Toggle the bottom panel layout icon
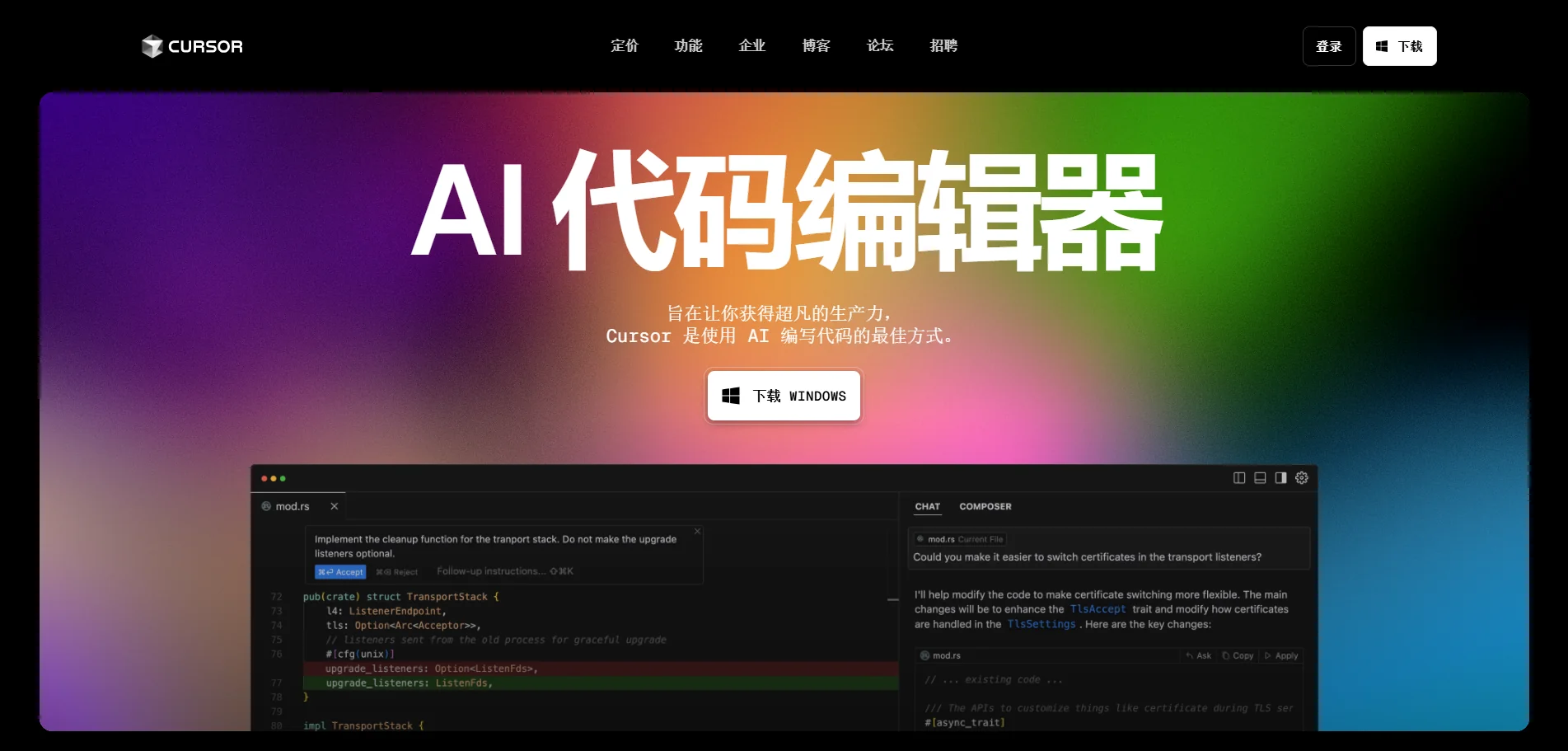The height and width of the screenshot is (751, 1568). (1260, 478)
